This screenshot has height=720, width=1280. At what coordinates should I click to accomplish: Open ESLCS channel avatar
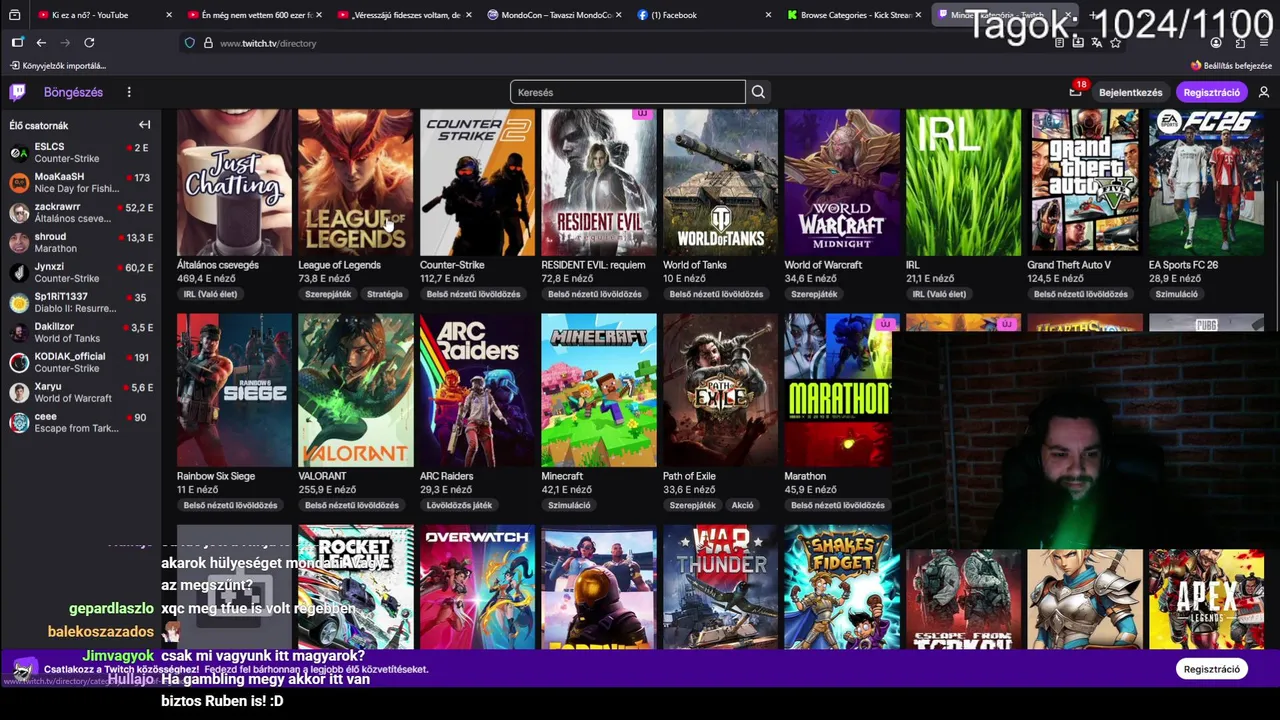coord(19,153)
